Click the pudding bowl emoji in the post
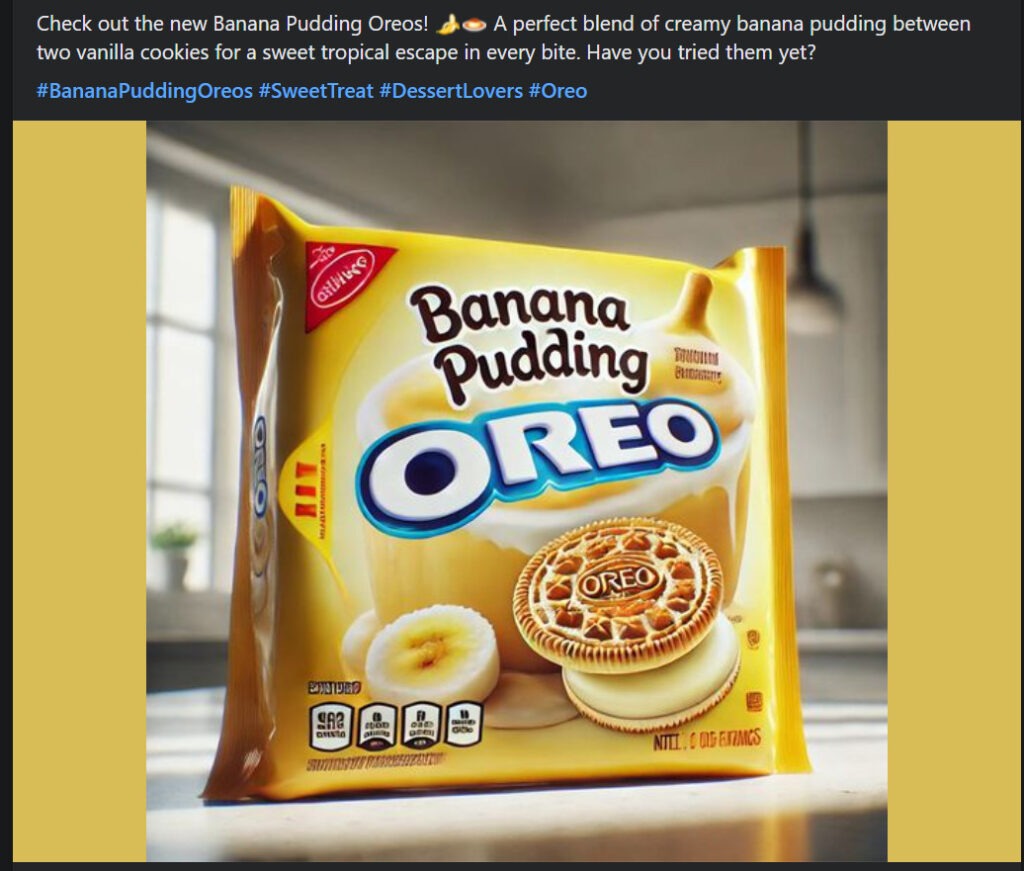Screen dimensions: 1024x871 pyautogui.click(x=475, y=25)
